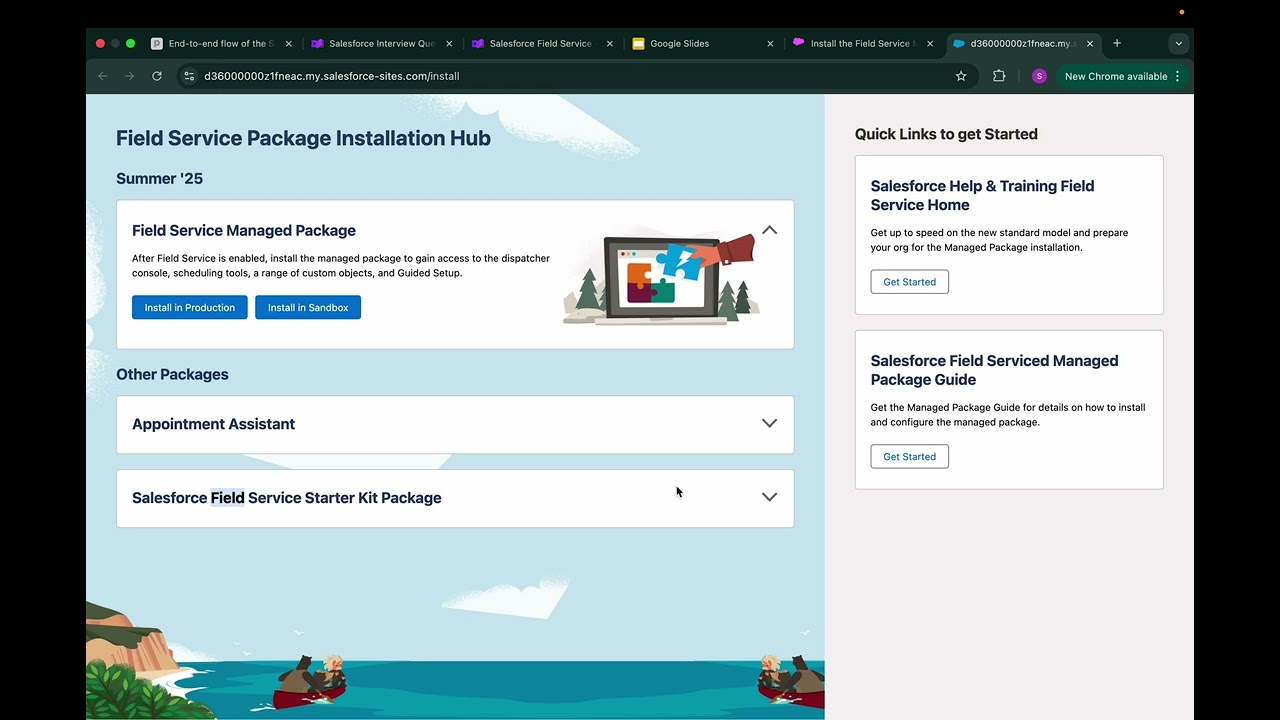Open the Chrome profile avatar S
The width and height of the screenshot is (1280, 720).
[x=1039, y=76]
